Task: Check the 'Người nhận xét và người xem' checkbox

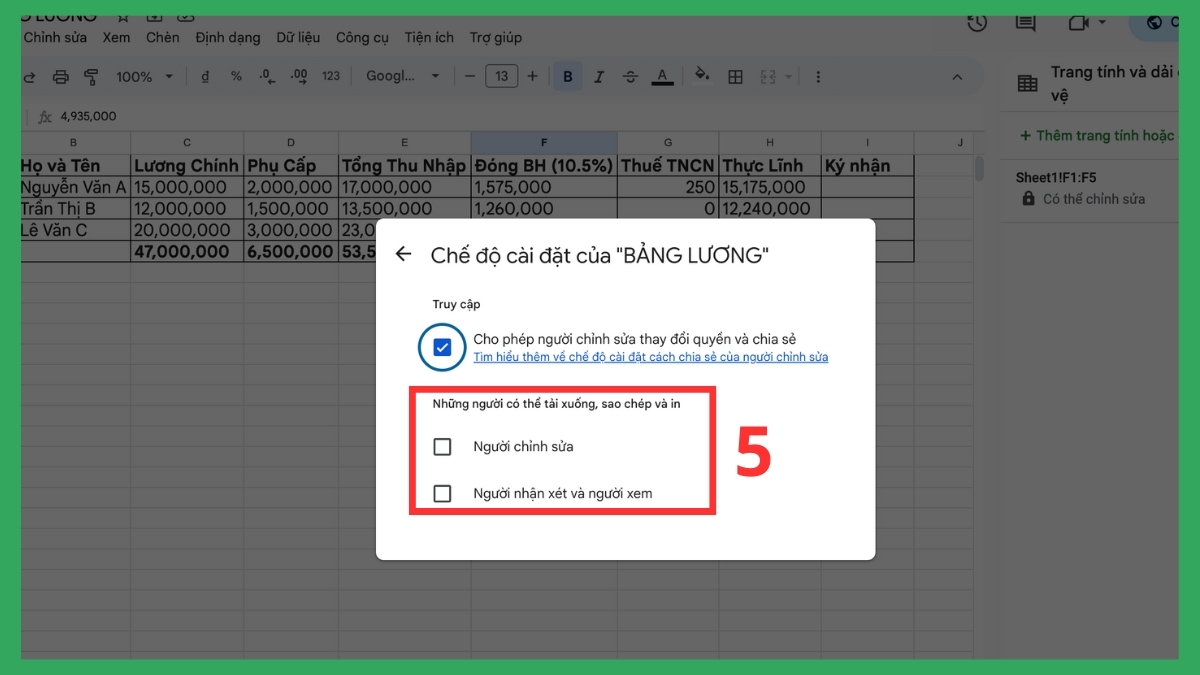Action: (x=442, y=493)
